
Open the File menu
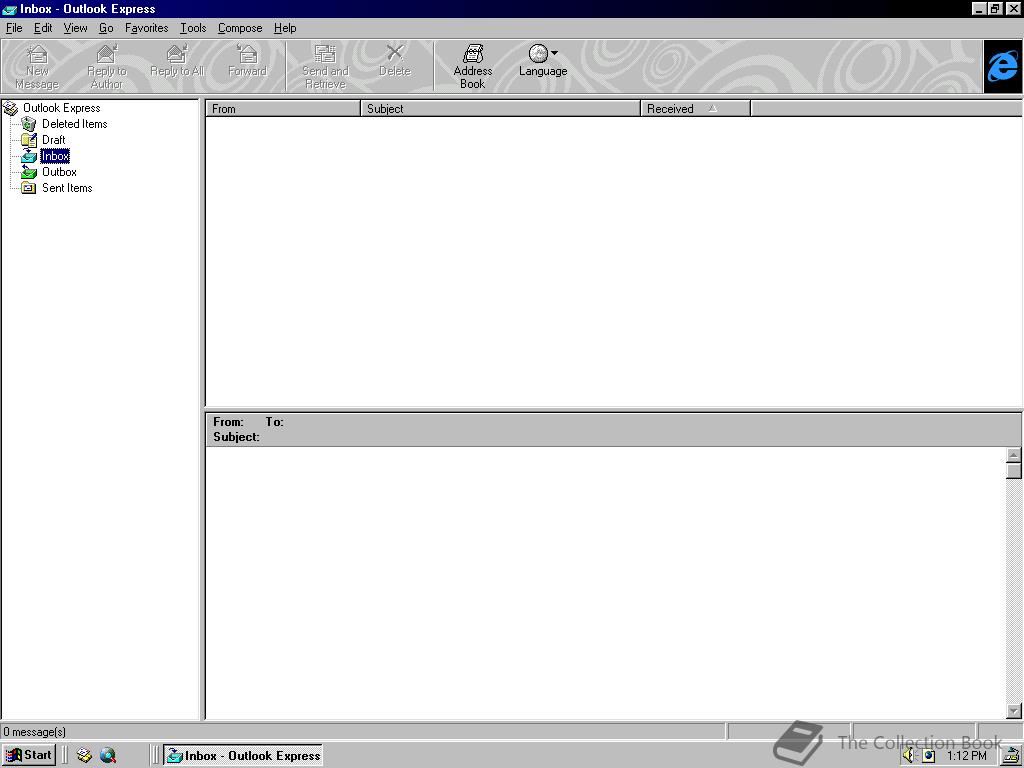tap(14, 28)
